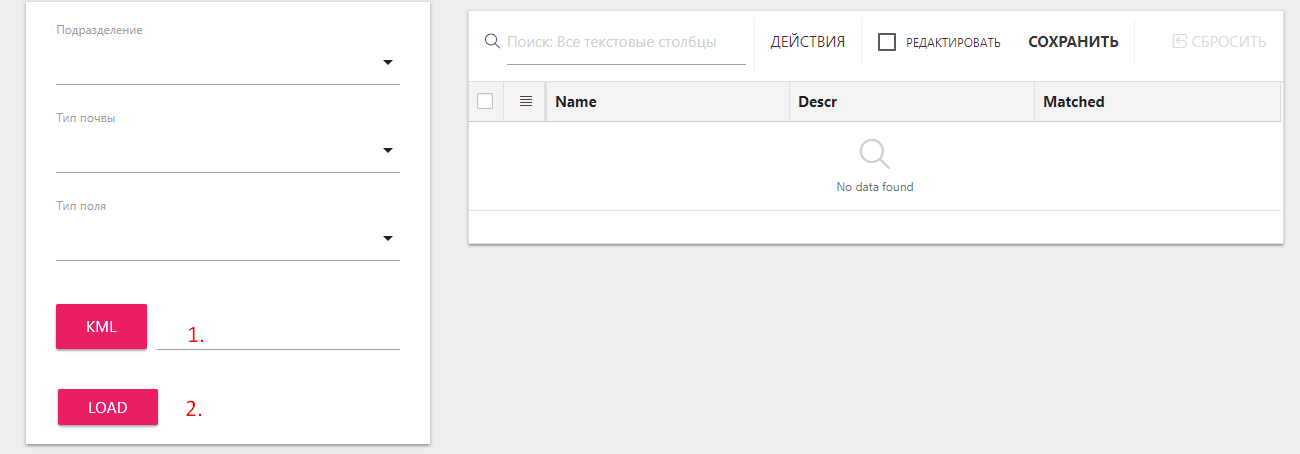Click the search magnifier icon in grid toolbar
Viewport: 1300px width, 454px height.
pos(492,41)
